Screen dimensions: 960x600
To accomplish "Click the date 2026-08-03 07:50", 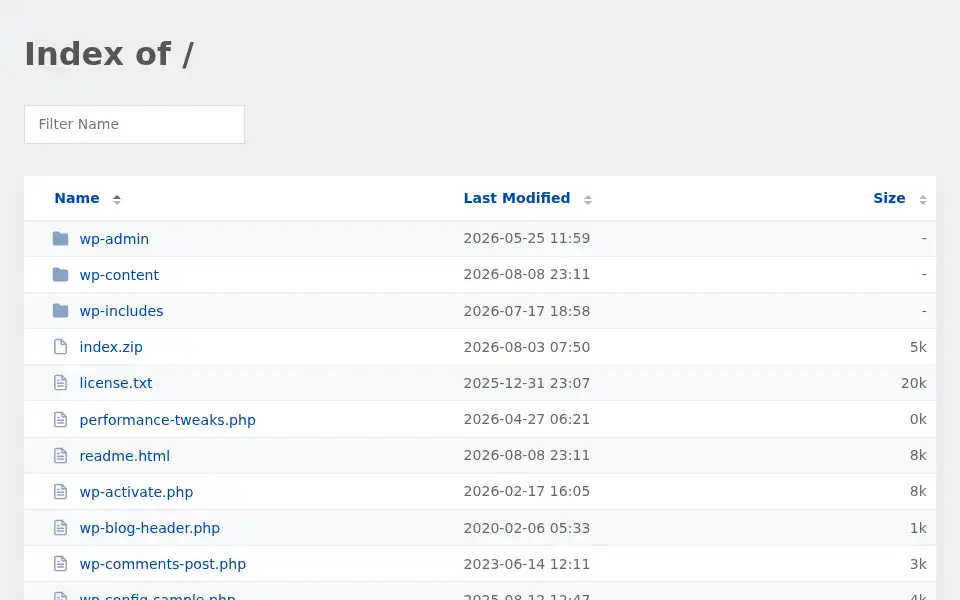I will coord(527,347).
